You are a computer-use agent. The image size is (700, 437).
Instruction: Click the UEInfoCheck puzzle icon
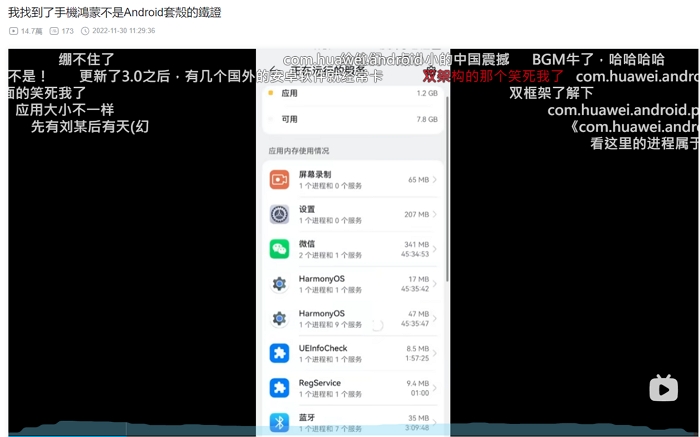pos(279,353)
